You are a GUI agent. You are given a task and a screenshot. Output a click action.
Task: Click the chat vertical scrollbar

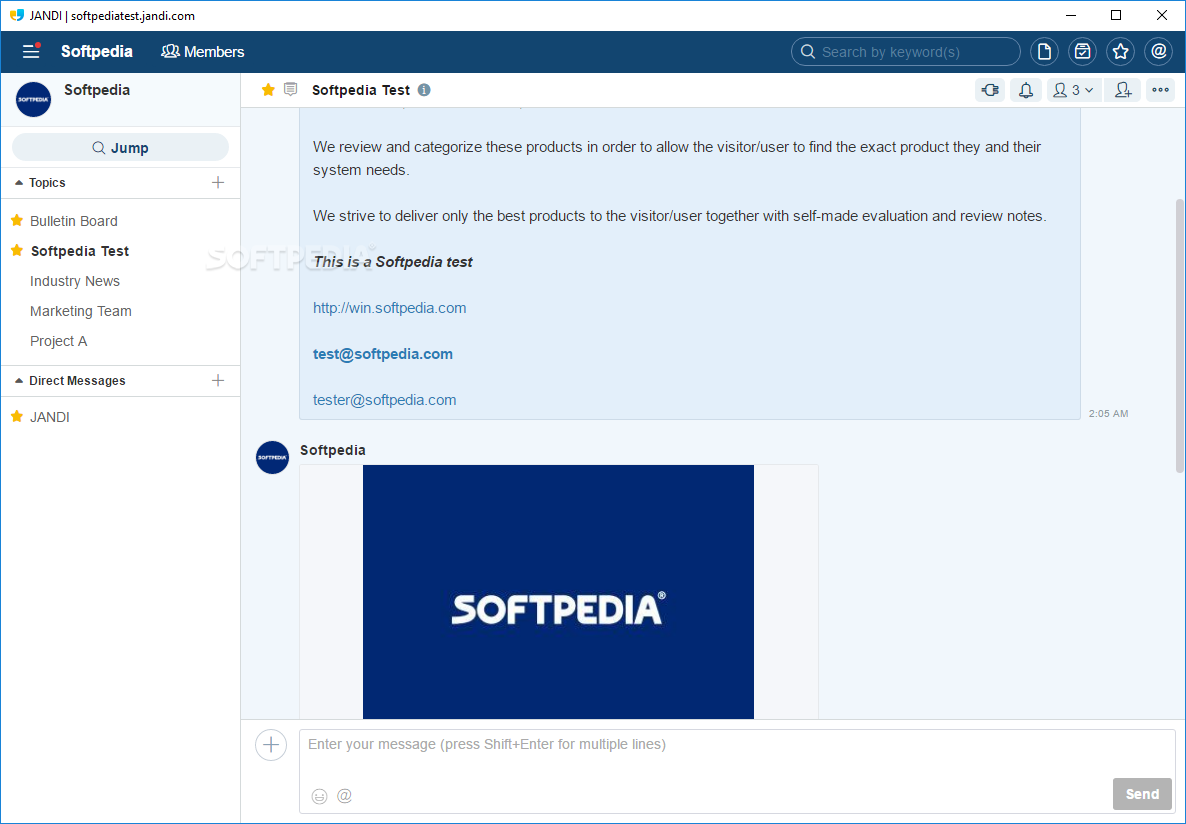pyautogui.click(x=1181, y=336)
